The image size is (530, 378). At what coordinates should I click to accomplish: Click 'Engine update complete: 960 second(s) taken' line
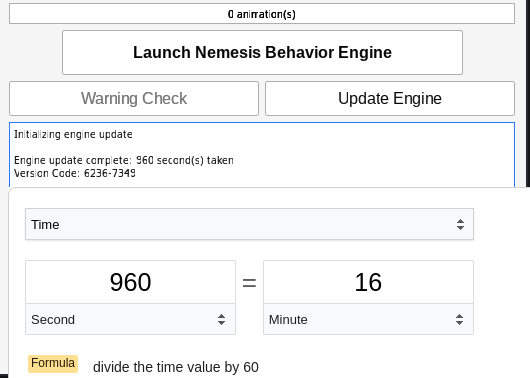click(x=124, y=160)
